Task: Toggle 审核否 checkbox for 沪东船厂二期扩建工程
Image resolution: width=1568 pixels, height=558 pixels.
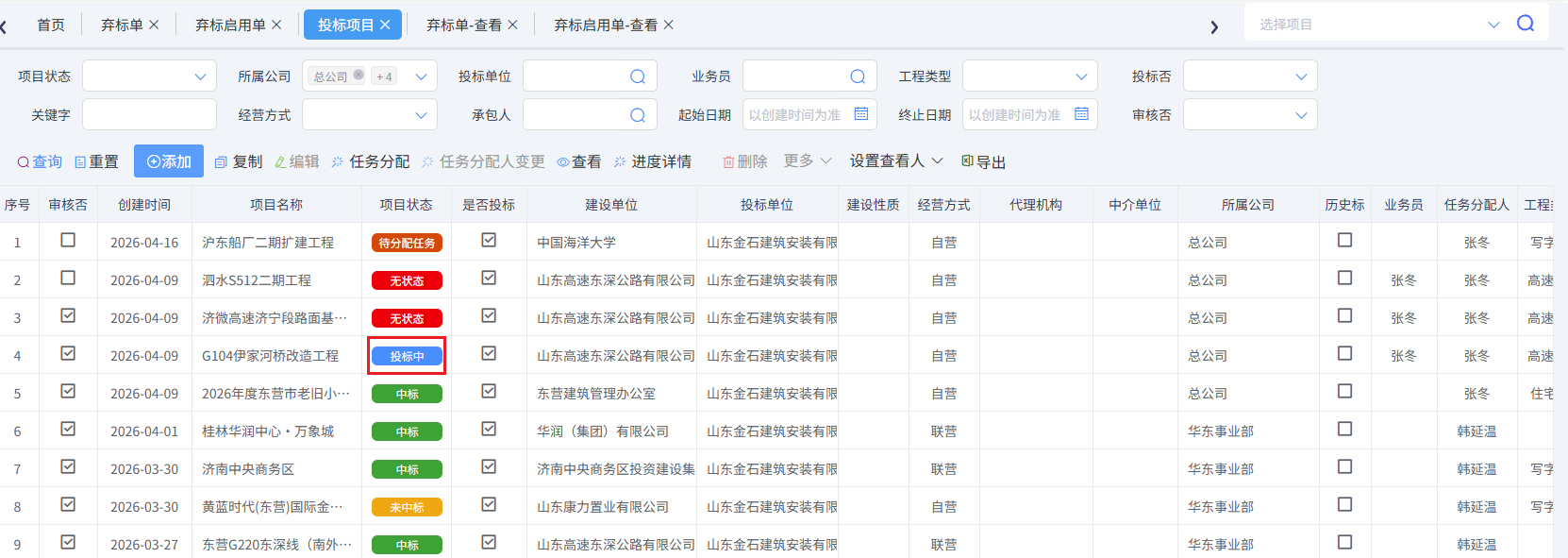Action: tap(68, 240)
